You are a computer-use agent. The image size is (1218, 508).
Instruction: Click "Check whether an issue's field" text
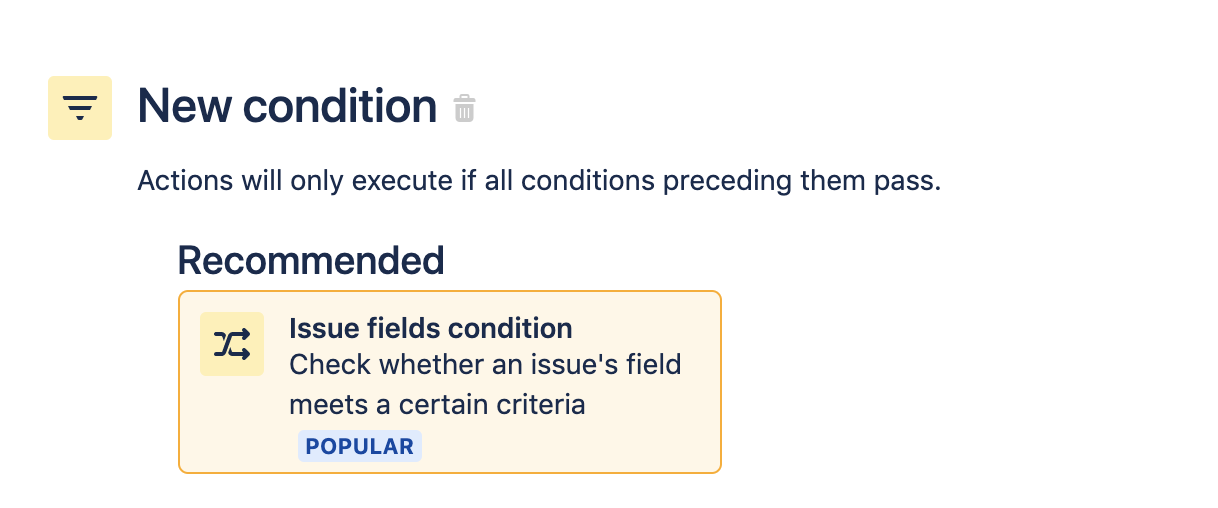tap(485, 364)
